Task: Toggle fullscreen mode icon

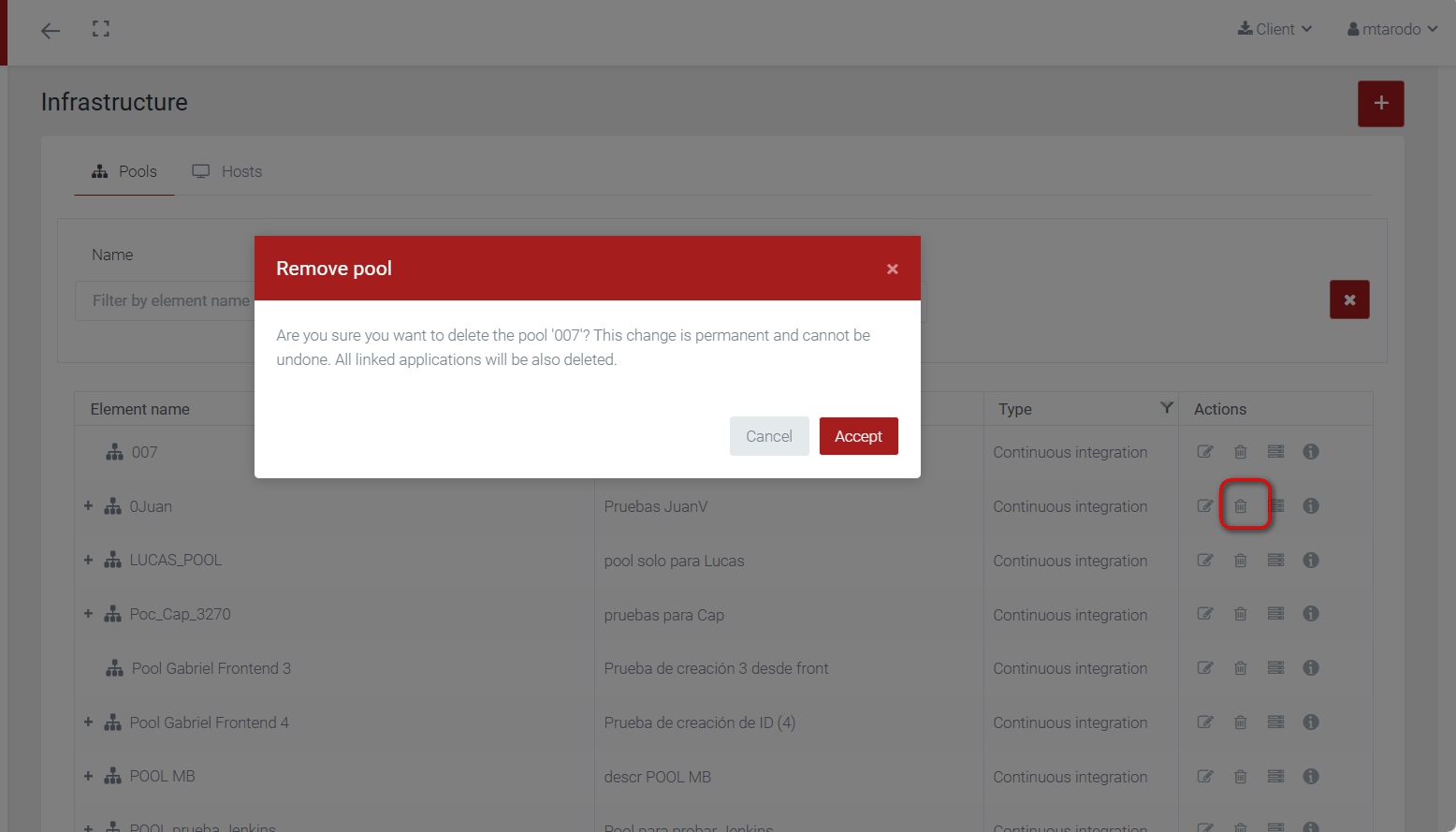Action: click(101, 29)
